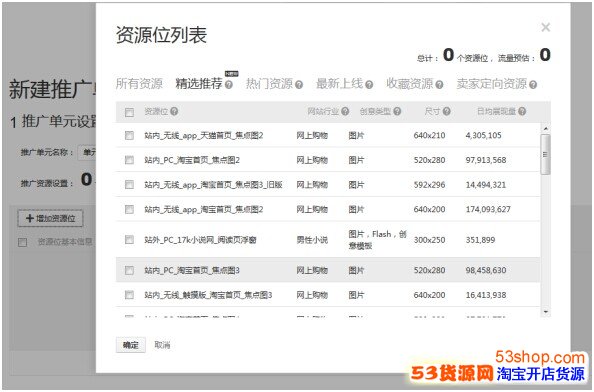Tick select-all checkbox in table header
The image size is (594, 392).
(129, 112)
